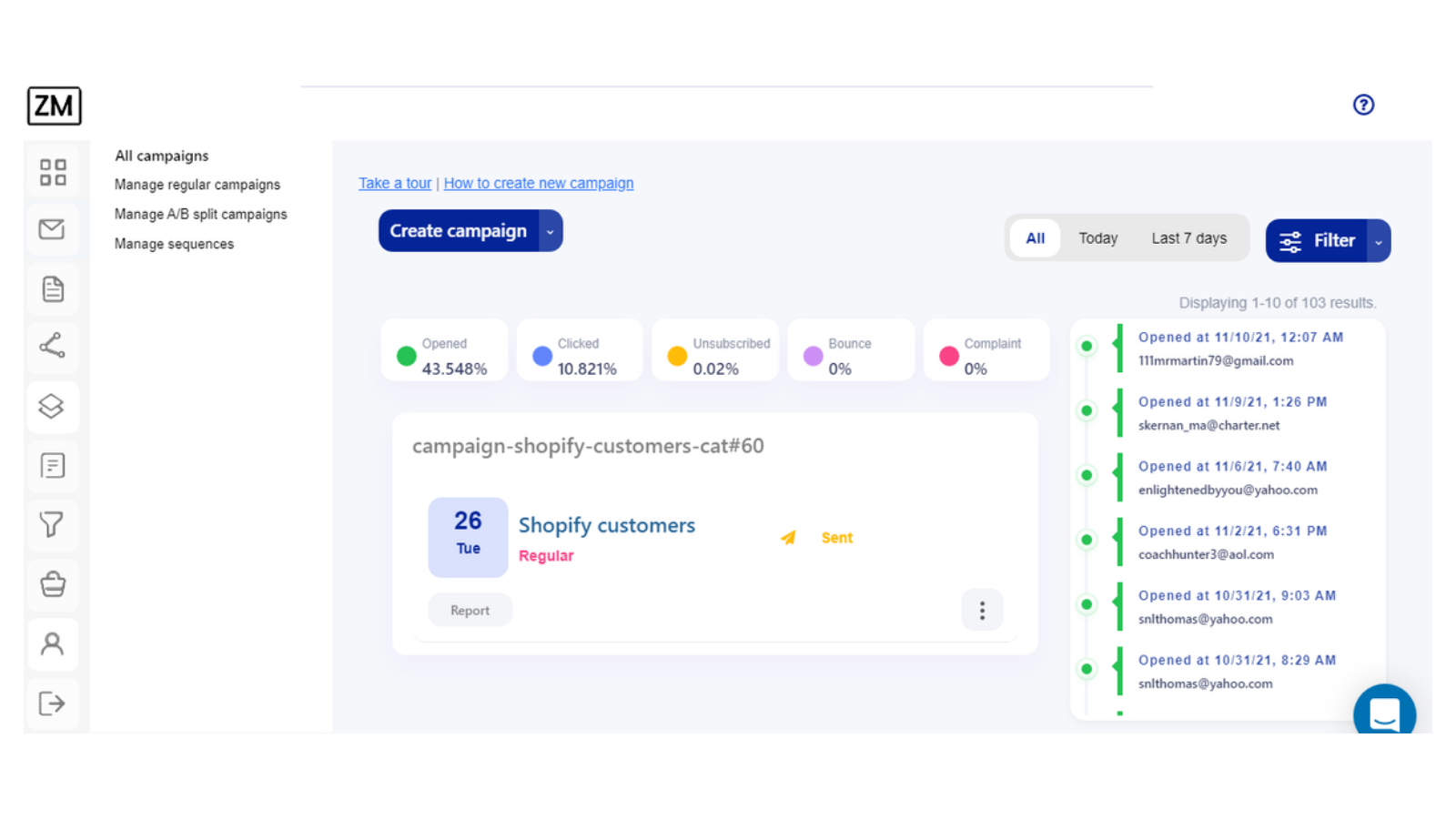This screenshot has height=819, width=1456.
Task: Click Opened at 11/10/21, 12:07 AM entry
Action: pos(1240,337)
